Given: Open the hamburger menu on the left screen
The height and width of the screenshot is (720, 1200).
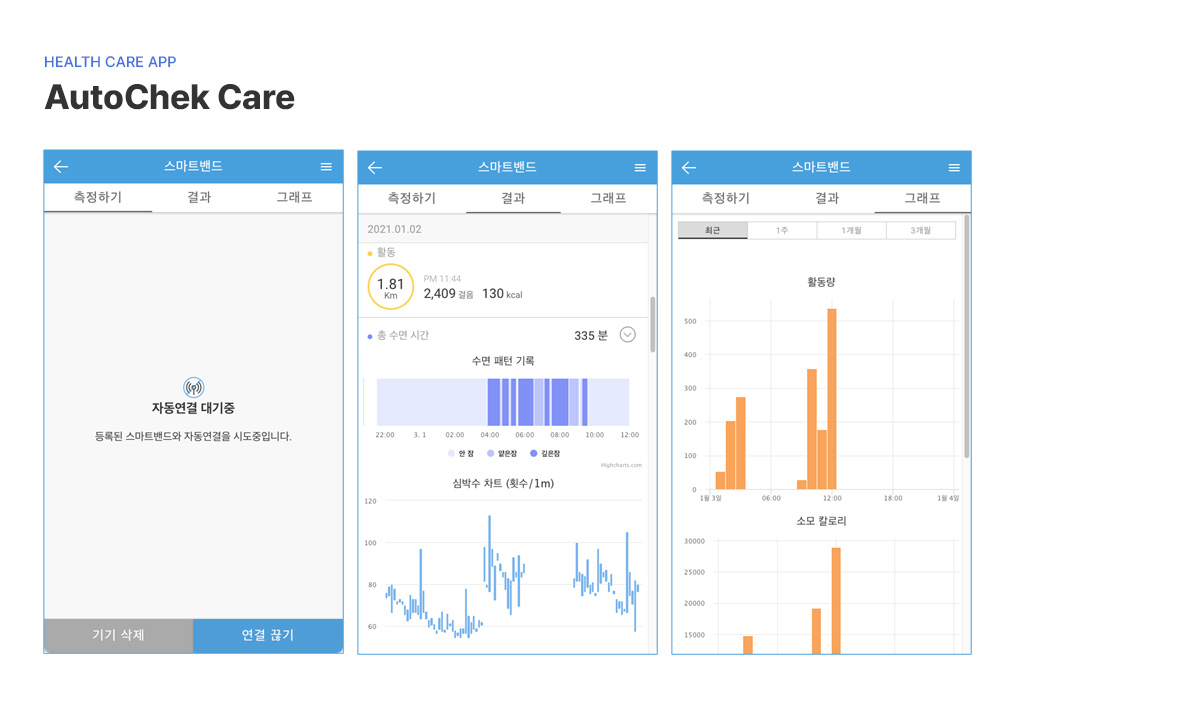Looking at the screenshot, I should coord(326,167).
